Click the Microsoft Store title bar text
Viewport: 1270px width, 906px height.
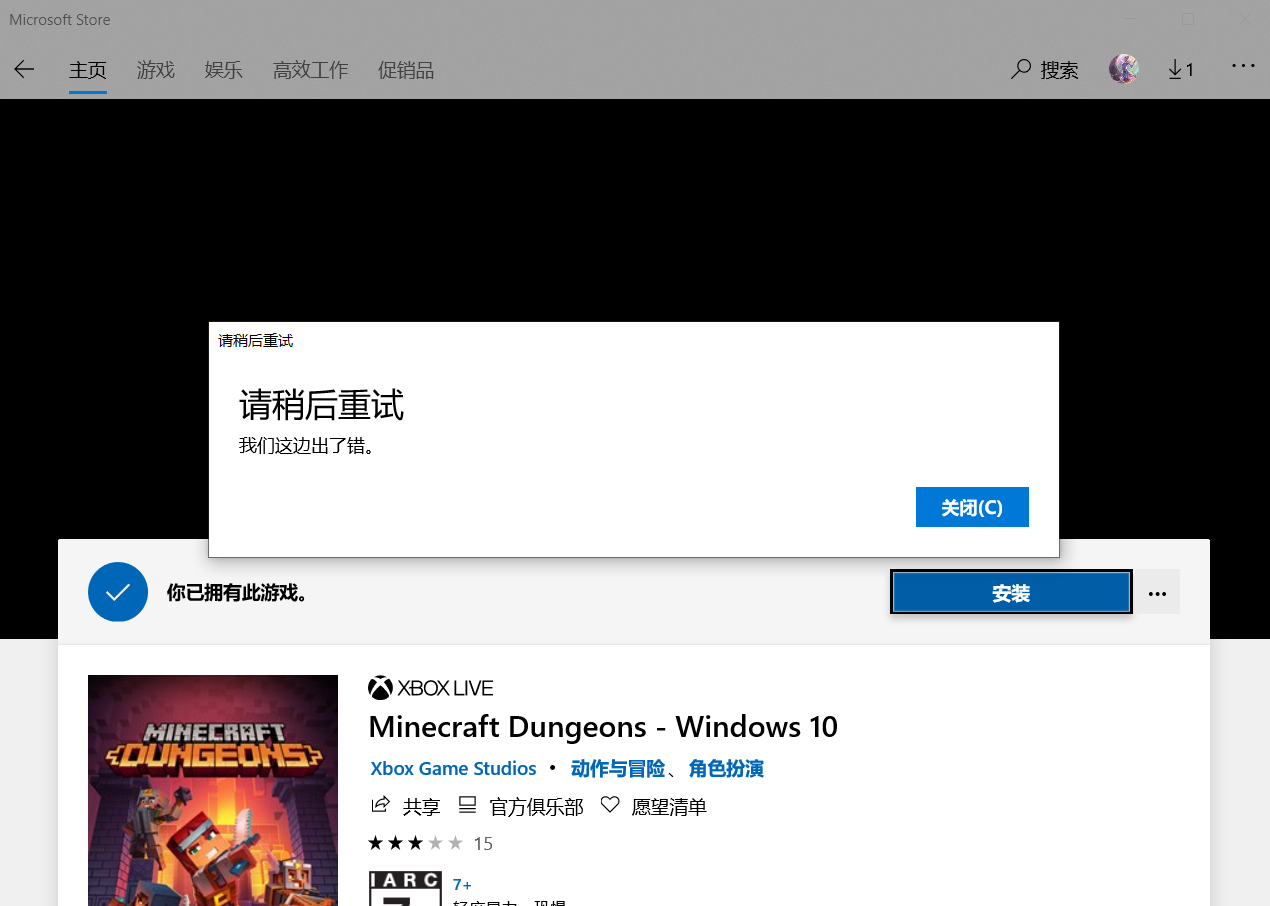(x=60, y=19)
